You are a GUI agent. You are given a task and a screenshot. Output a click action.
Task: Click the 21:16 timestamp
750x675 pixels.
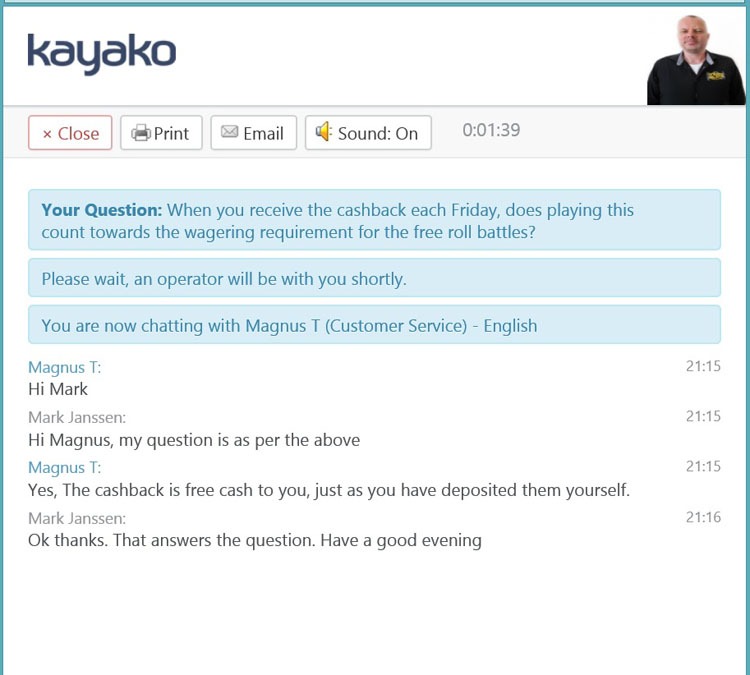[x=703, y=517]
